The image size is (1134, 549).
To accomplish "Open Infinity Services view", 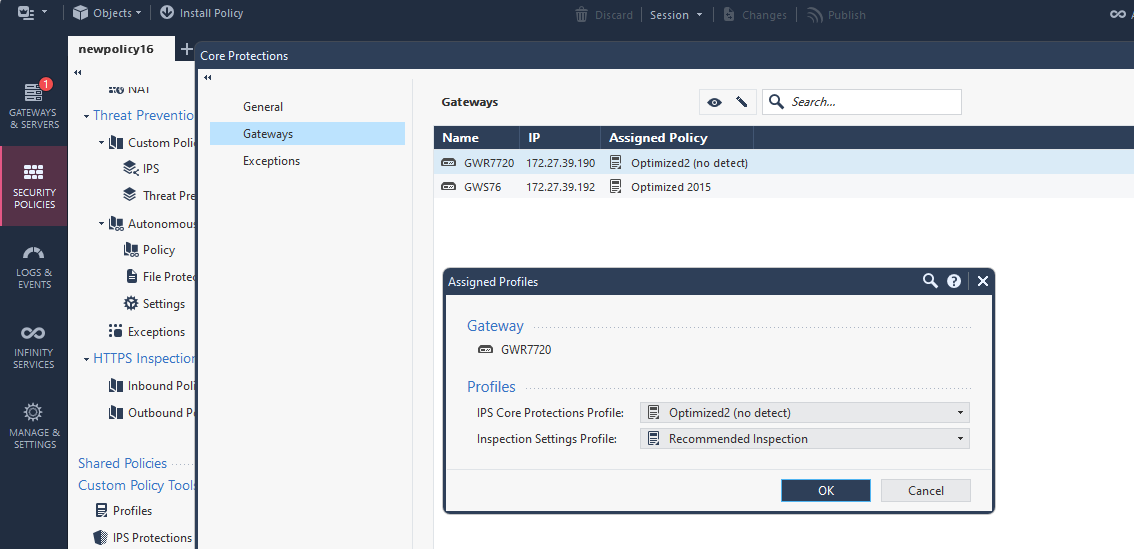I will pyautogui.click(x=34, y=346).
